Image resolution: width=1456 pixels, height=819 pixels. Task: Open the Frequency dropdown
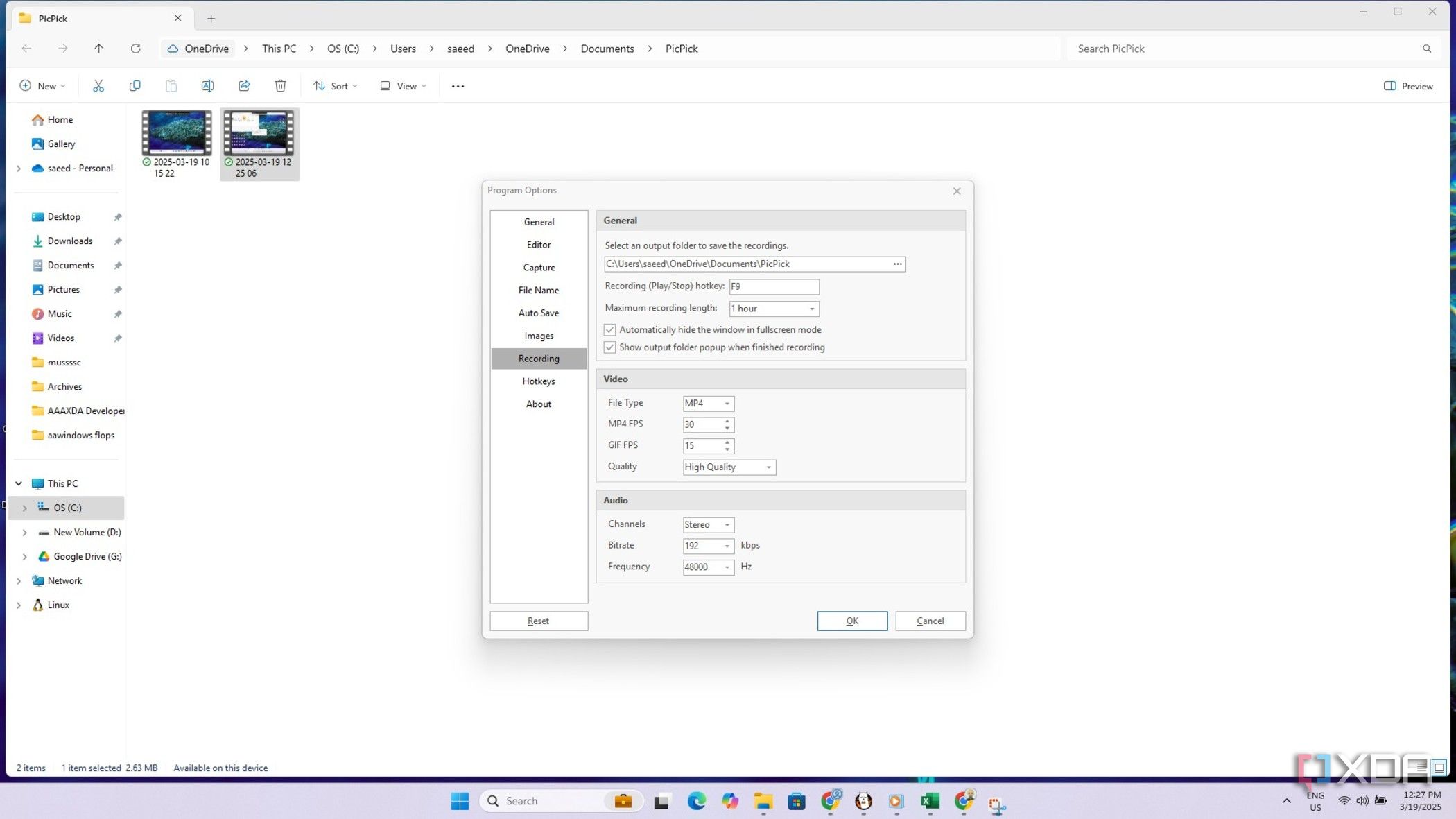[x=708, y=567]
